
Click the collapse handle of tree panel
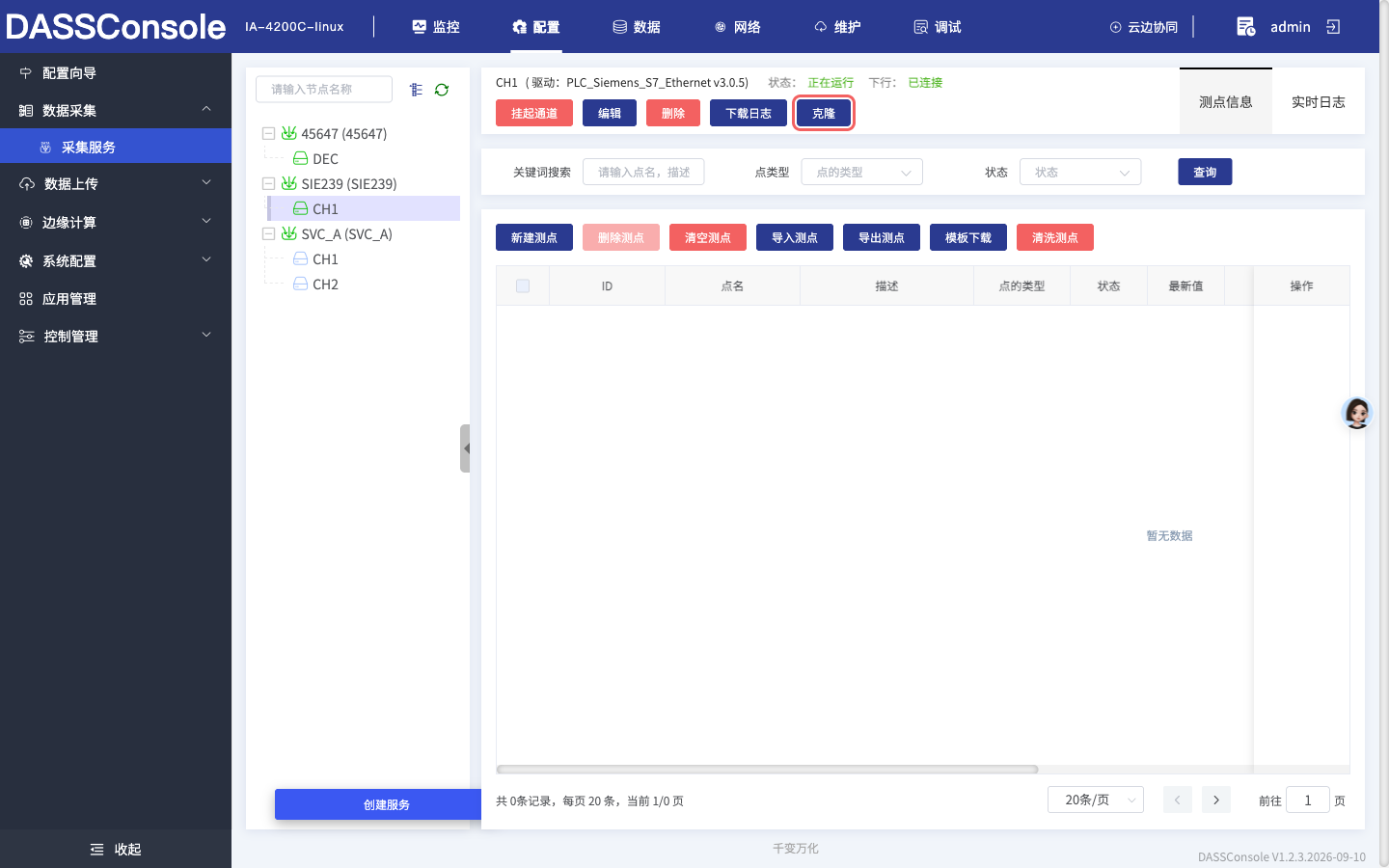click(465, 448)
